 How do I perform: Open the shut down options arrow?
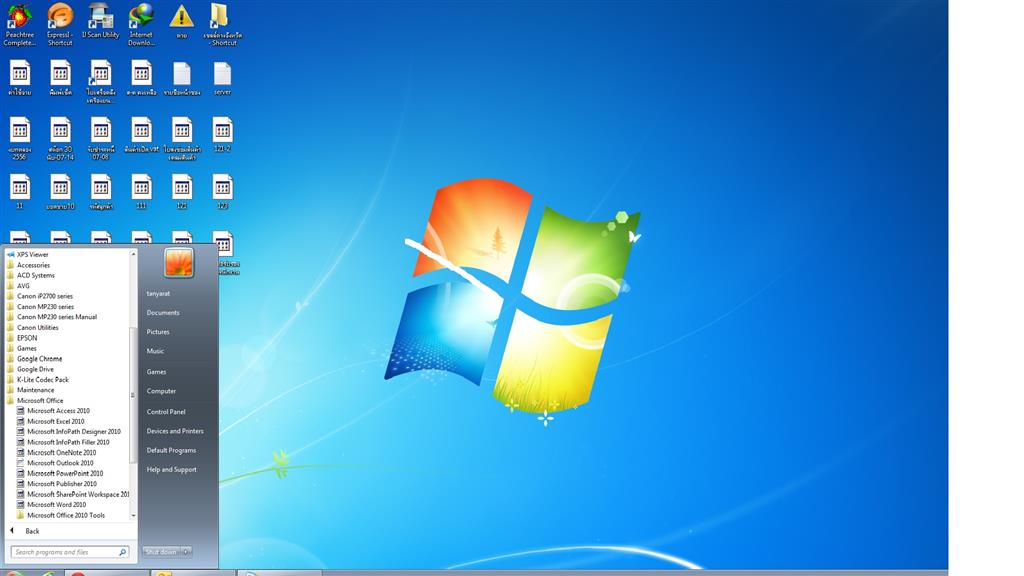tap(187, 552)
